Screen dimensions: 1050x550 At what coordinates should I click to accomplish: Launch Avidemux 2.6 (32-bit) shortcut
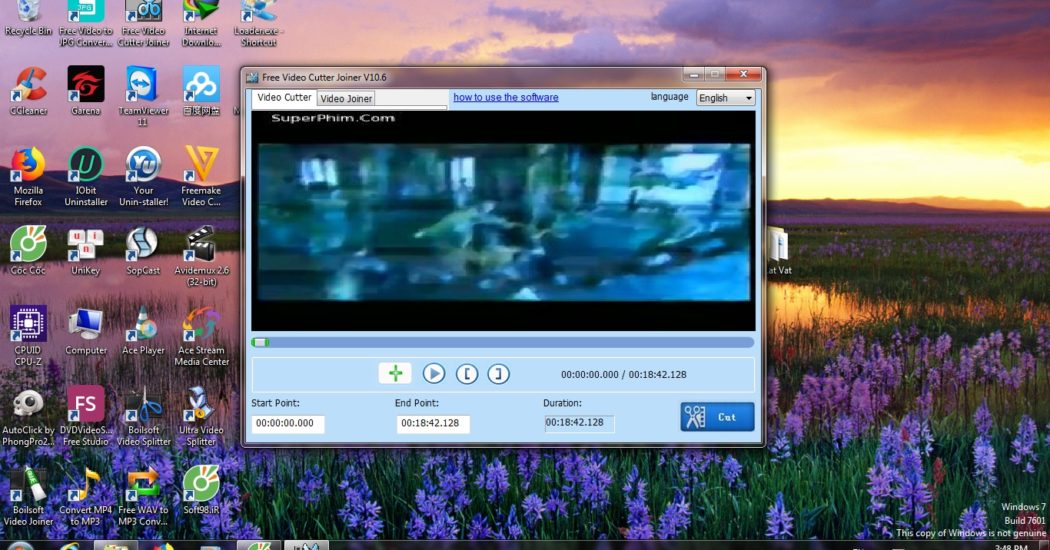click(201, 257)
